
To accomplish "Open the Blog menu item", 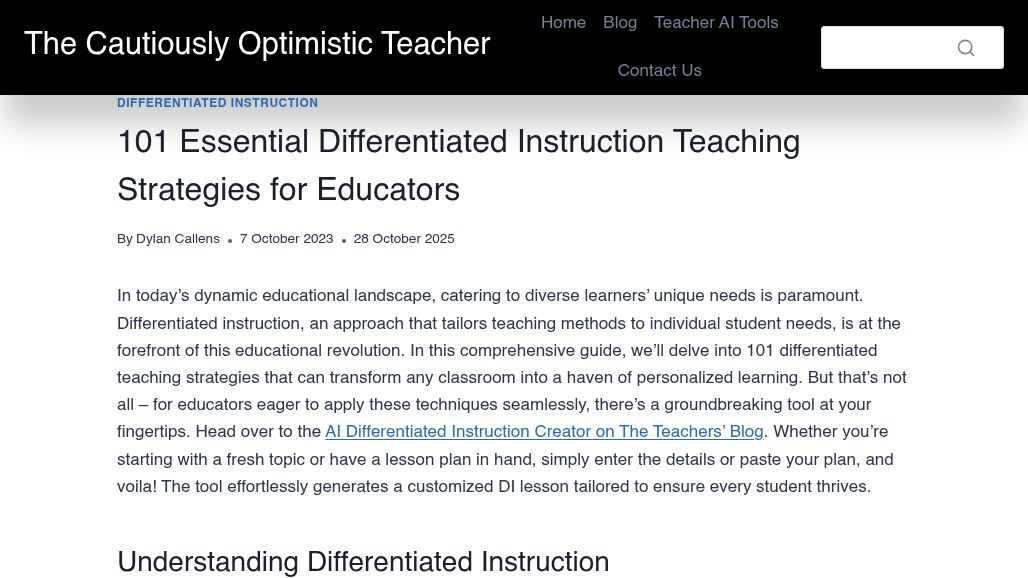I will tap(620, 22).
